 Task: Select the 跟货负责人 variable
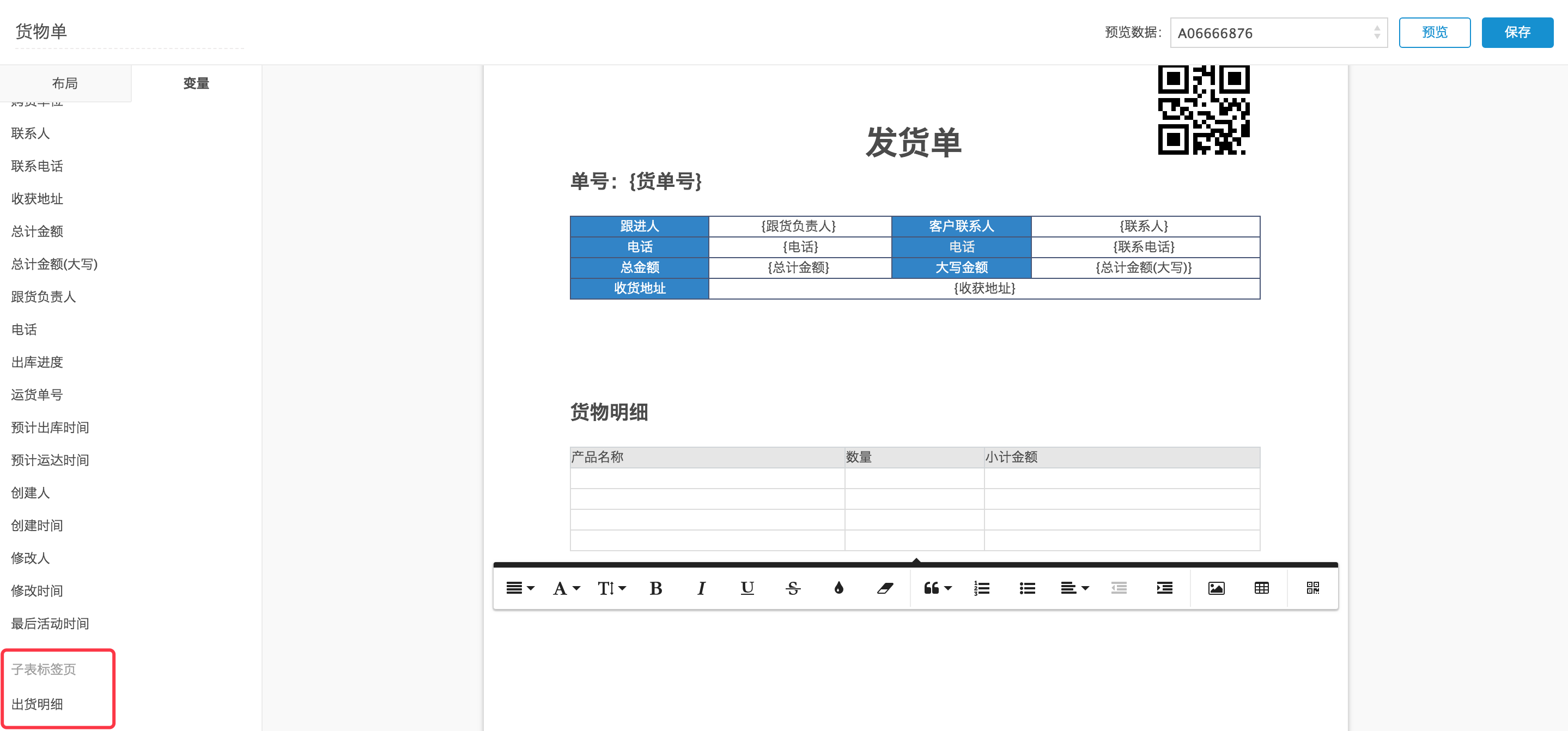click(x=44, y=297)
